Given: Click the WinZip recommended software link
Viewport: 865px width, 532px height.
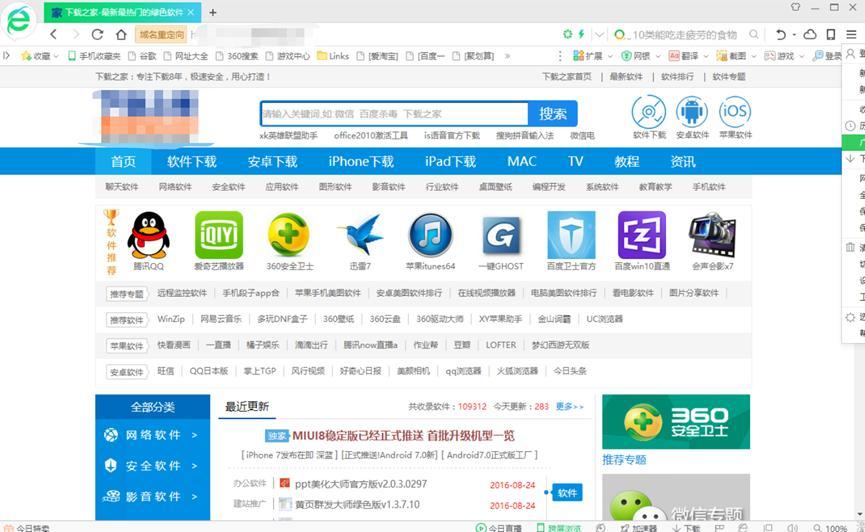Looking at the screenshot, I should [171, 319].
